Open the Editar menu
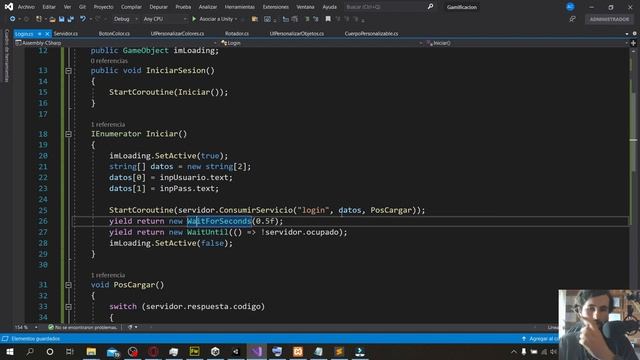Screen dimensions: 640x360 [49, 7]
